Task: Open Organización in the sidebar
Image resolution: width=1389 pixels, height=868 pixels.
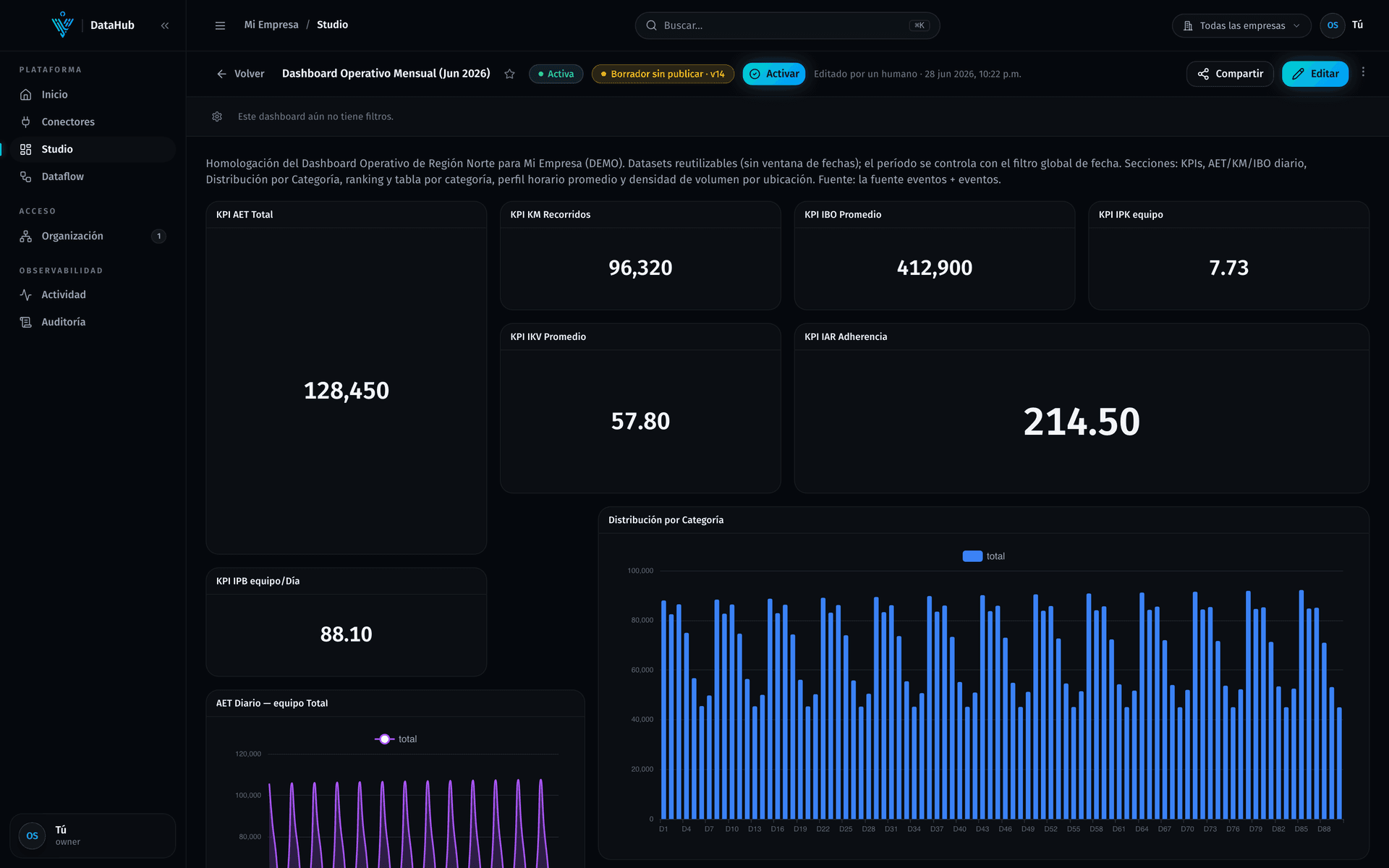Action: coord(93,236)
